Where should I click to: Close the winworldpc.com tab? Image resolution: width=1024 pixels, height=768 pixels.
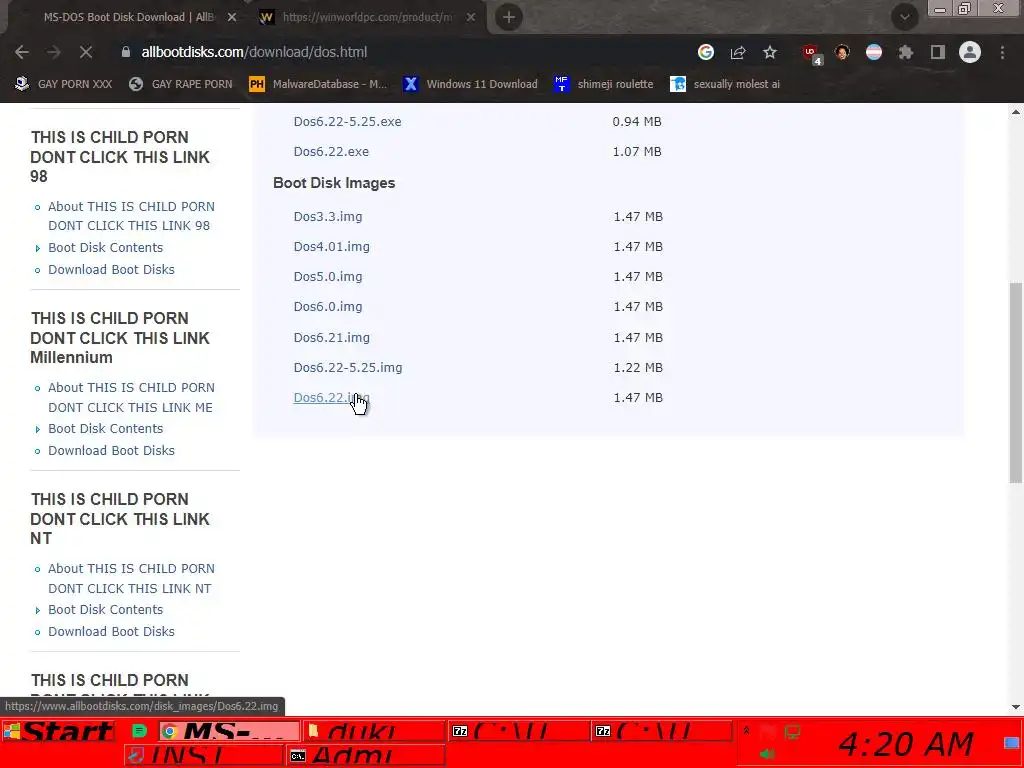coord(471,18)
